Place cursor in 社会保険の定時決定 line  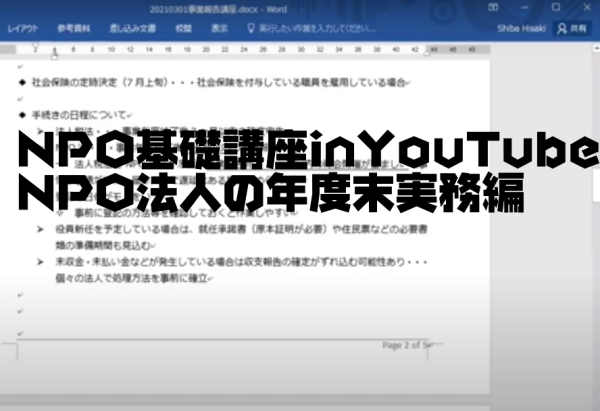(x=200, y=80)
